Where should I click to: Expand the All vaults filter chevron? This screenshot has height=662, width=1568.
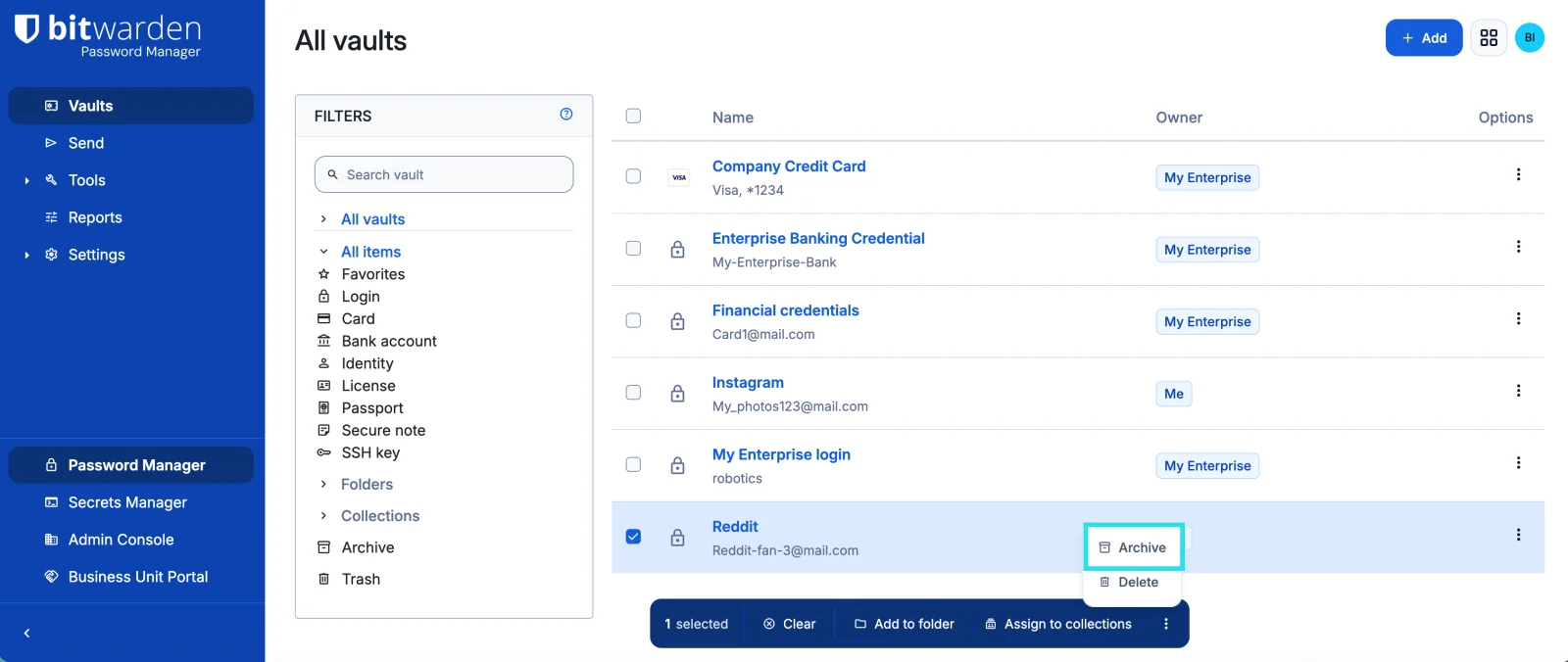tap(323, 219)
